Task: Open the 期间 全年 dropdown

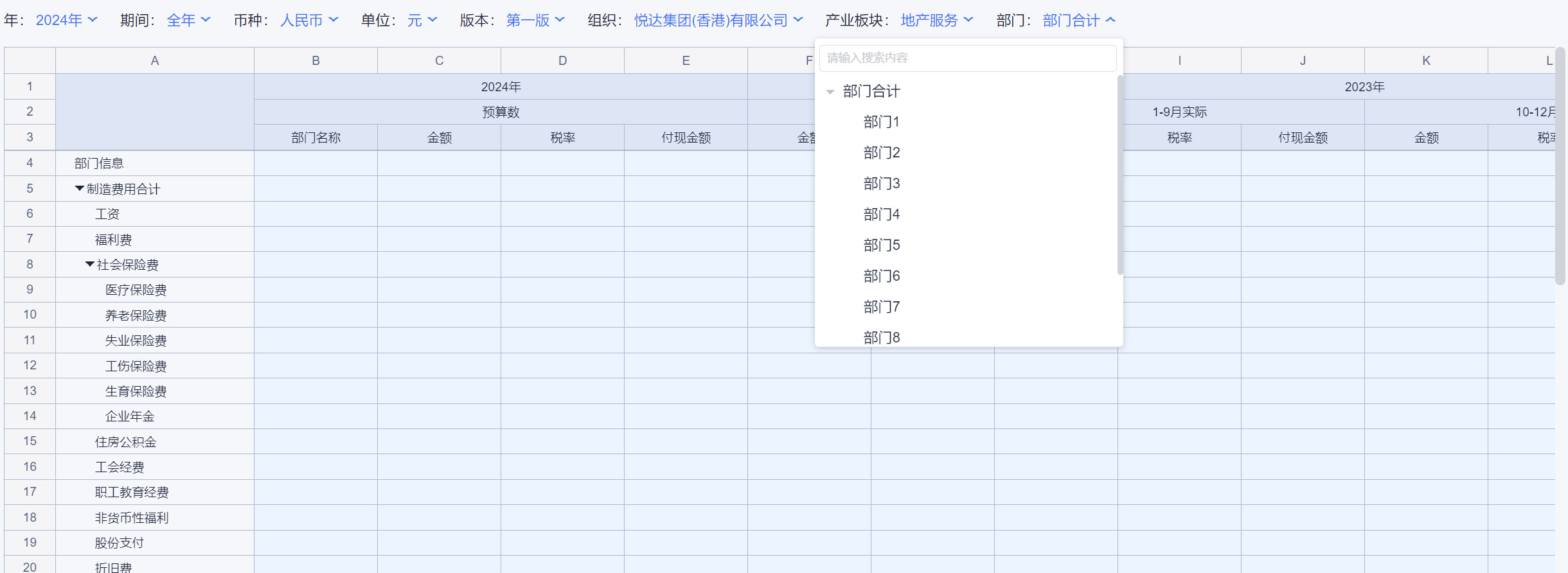Action: click(x=188, y=20)
